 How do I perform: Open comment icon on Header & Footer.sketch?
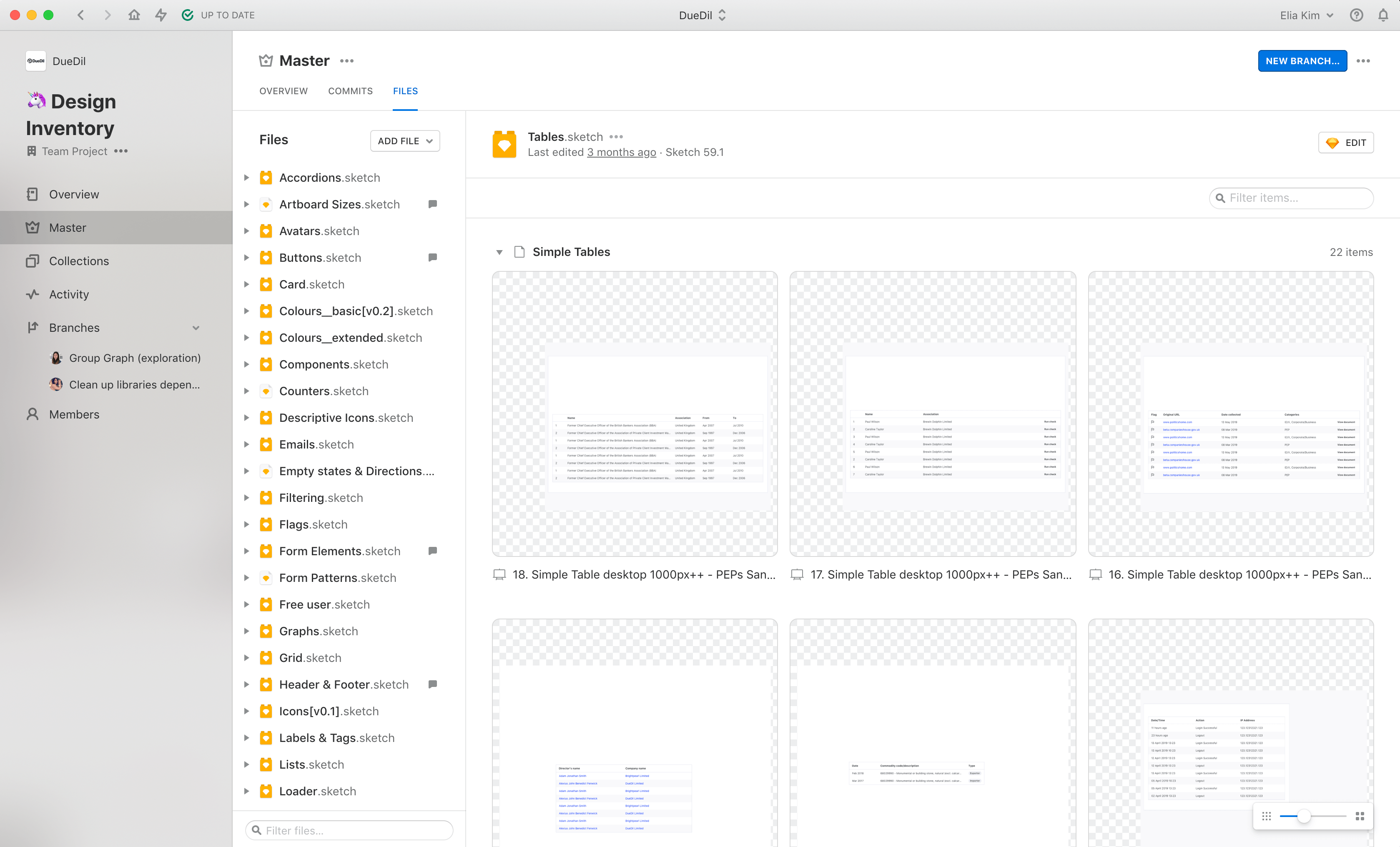pos(432,684)
